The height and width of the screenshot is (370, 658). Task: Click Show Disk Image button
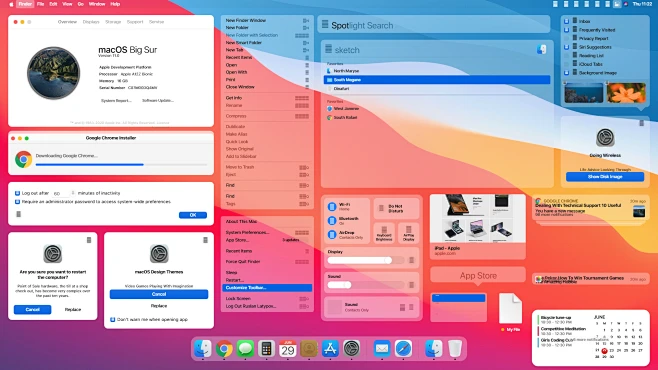(x=605, y=177)
